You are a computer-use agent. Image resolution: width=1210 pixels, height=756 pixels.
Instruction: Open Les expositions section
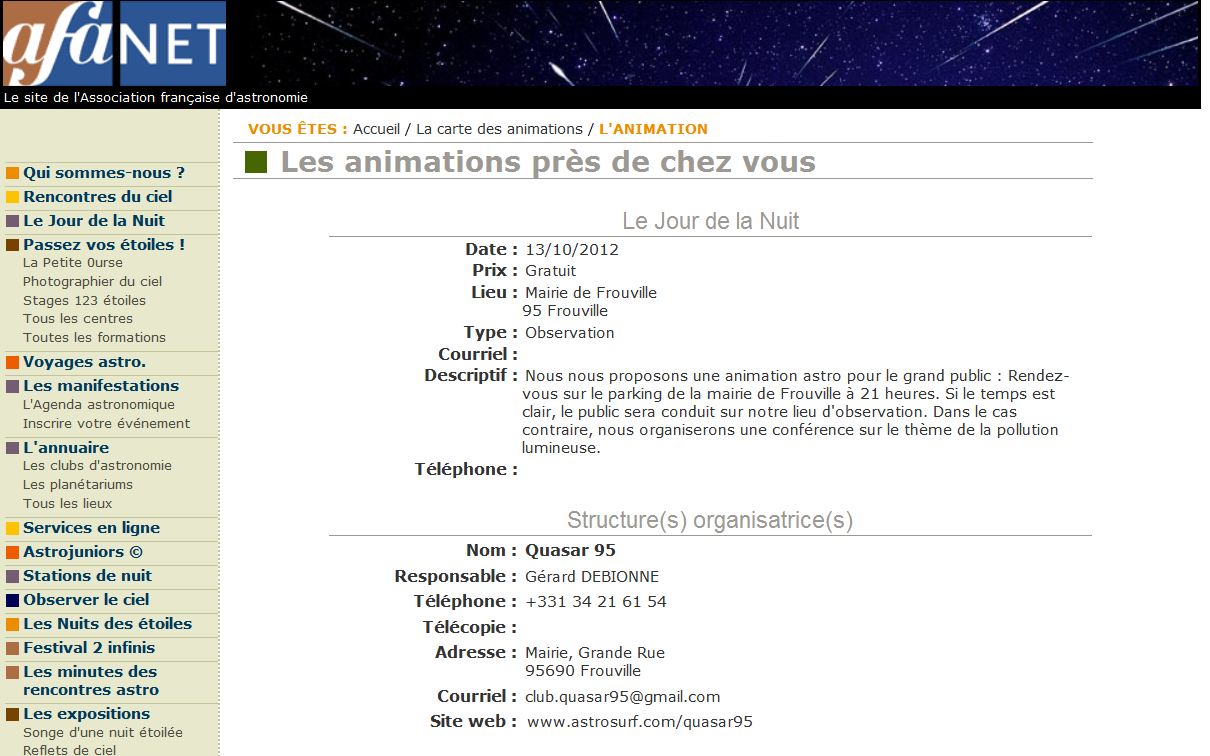point(86,714)
